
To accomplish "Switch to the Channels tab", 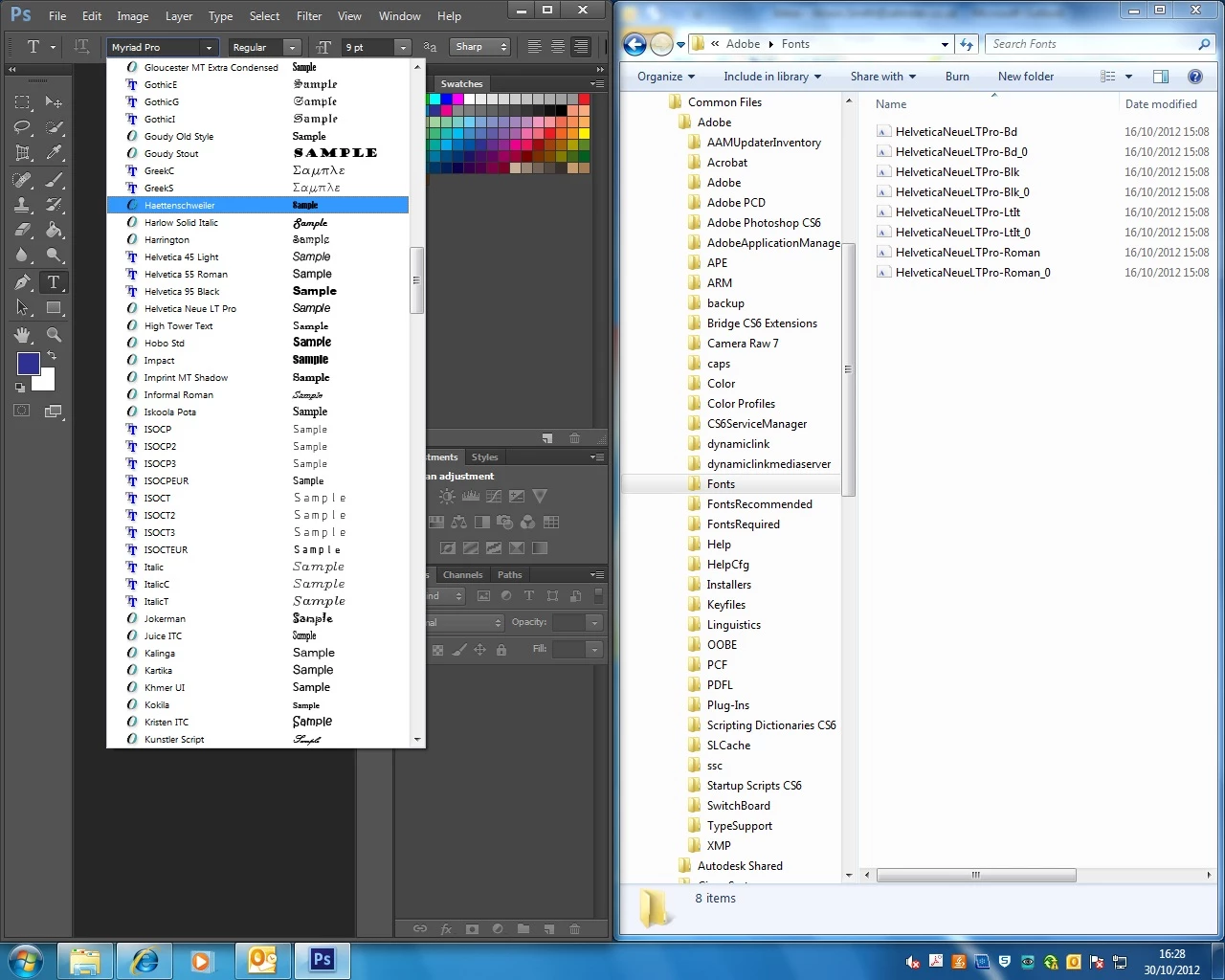I will coord(463,575).
